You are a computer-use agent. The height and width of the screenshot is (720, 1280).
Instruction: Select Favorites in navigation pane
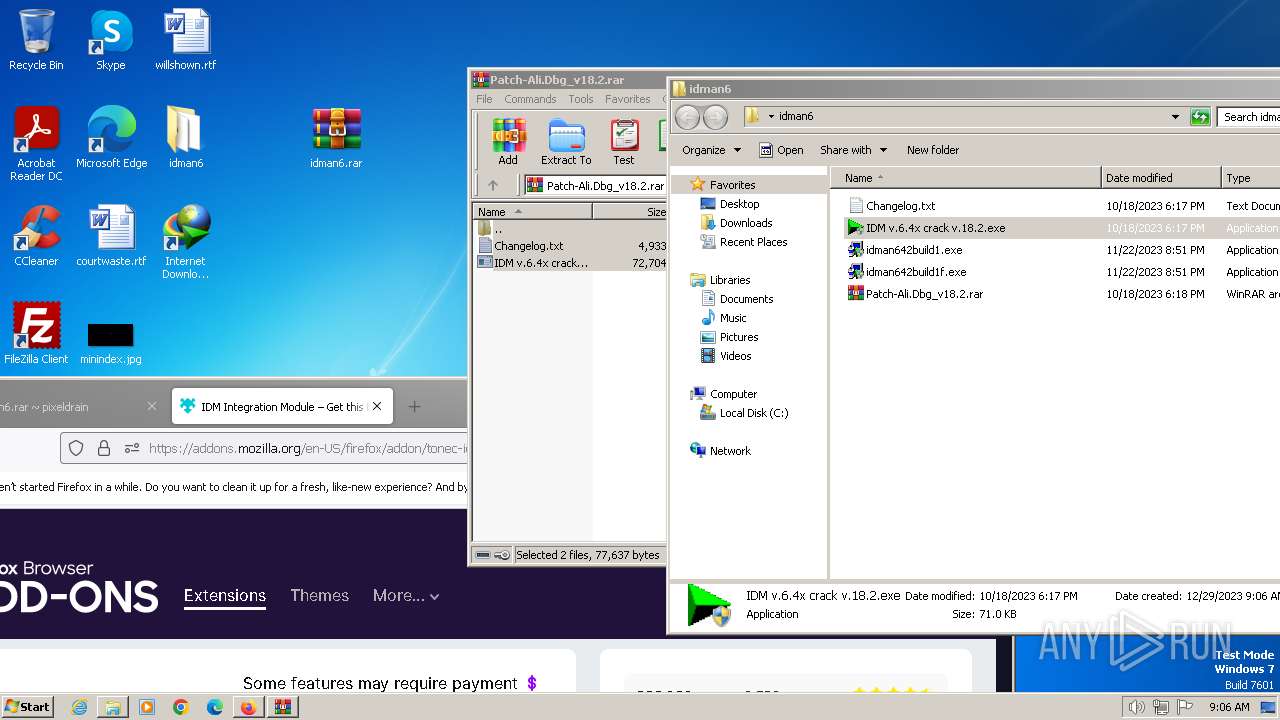(x=732, y=185)
